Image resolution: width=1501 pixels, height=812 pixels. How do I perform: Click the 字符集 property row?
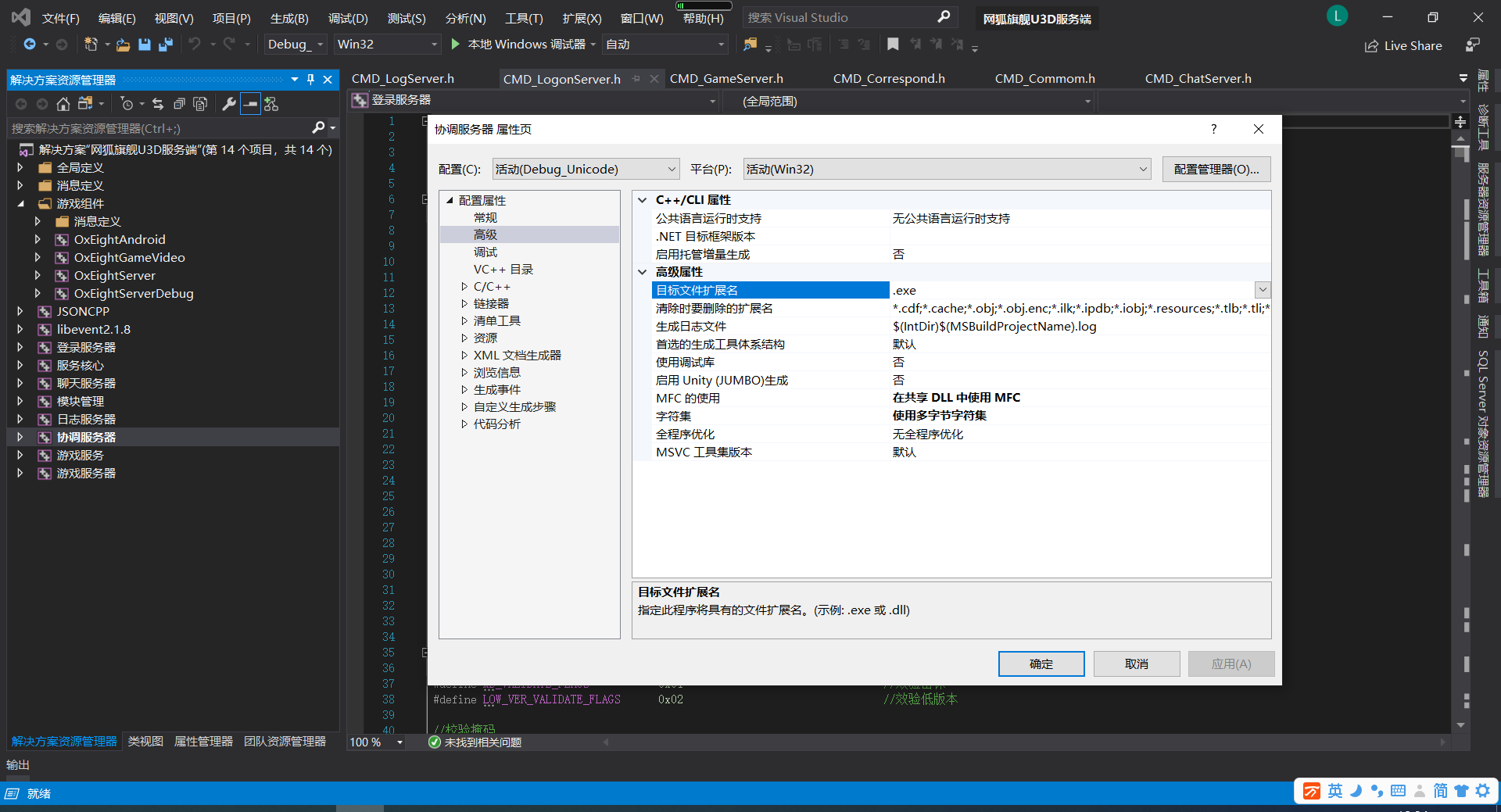click(952, 416)
